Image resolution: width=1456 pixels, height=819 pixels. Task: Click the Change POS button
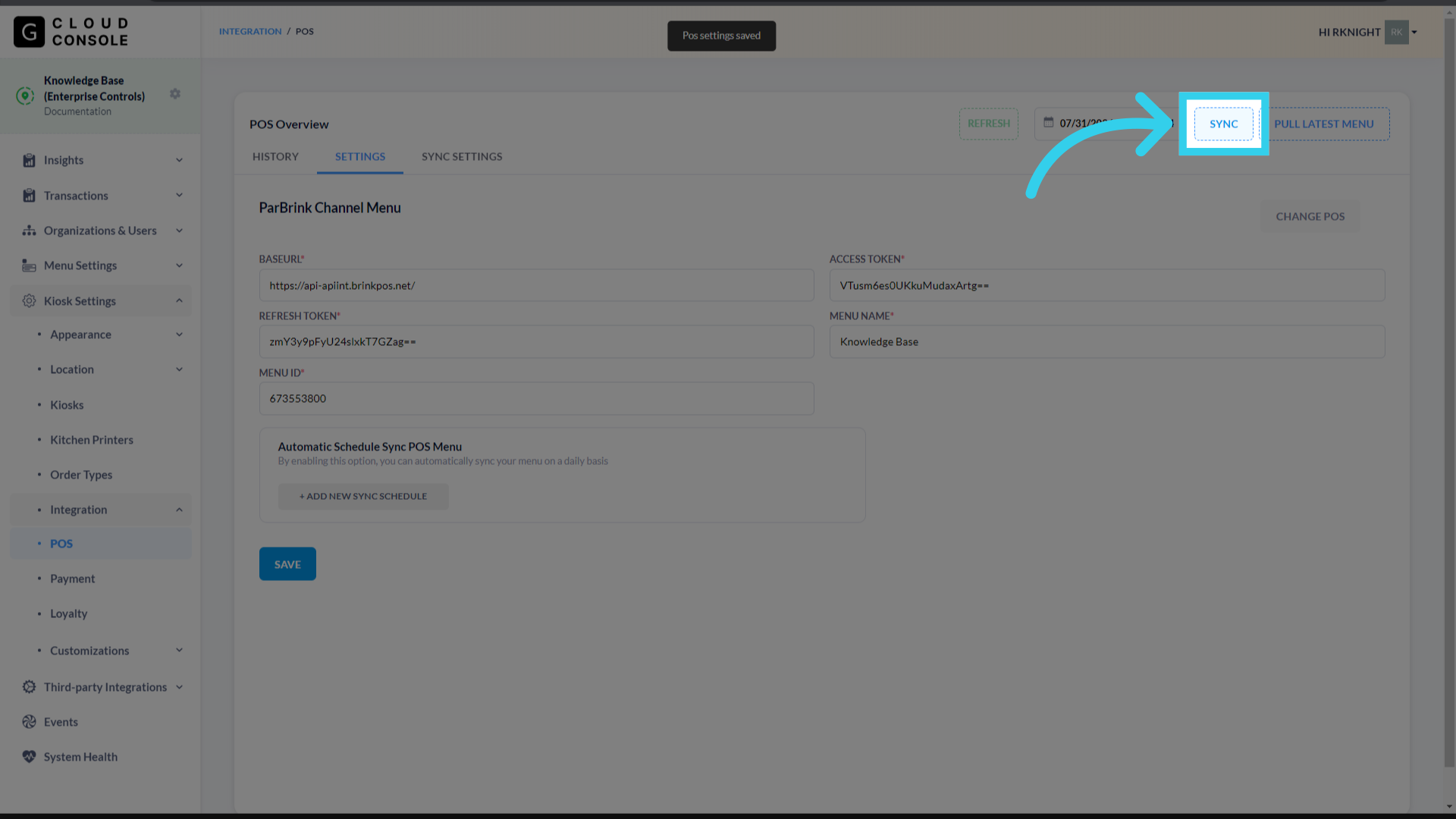(1310, 216)
